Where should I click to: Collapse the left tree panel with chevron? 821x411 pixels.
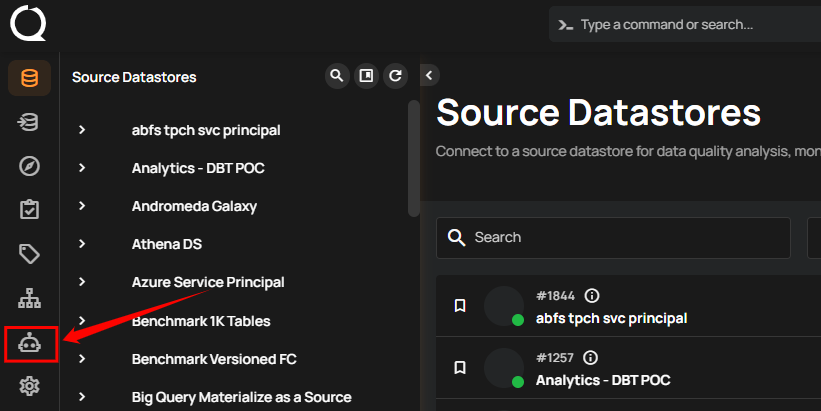tap(429, 75)
